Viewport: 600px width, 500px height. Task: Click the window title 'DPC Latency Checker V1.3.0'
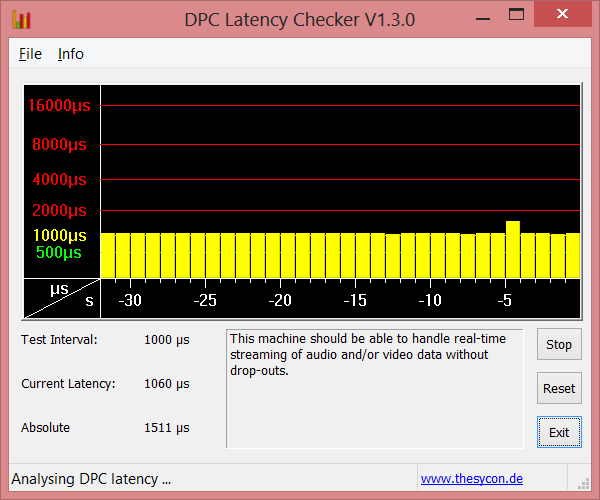(x=300, y=20)
